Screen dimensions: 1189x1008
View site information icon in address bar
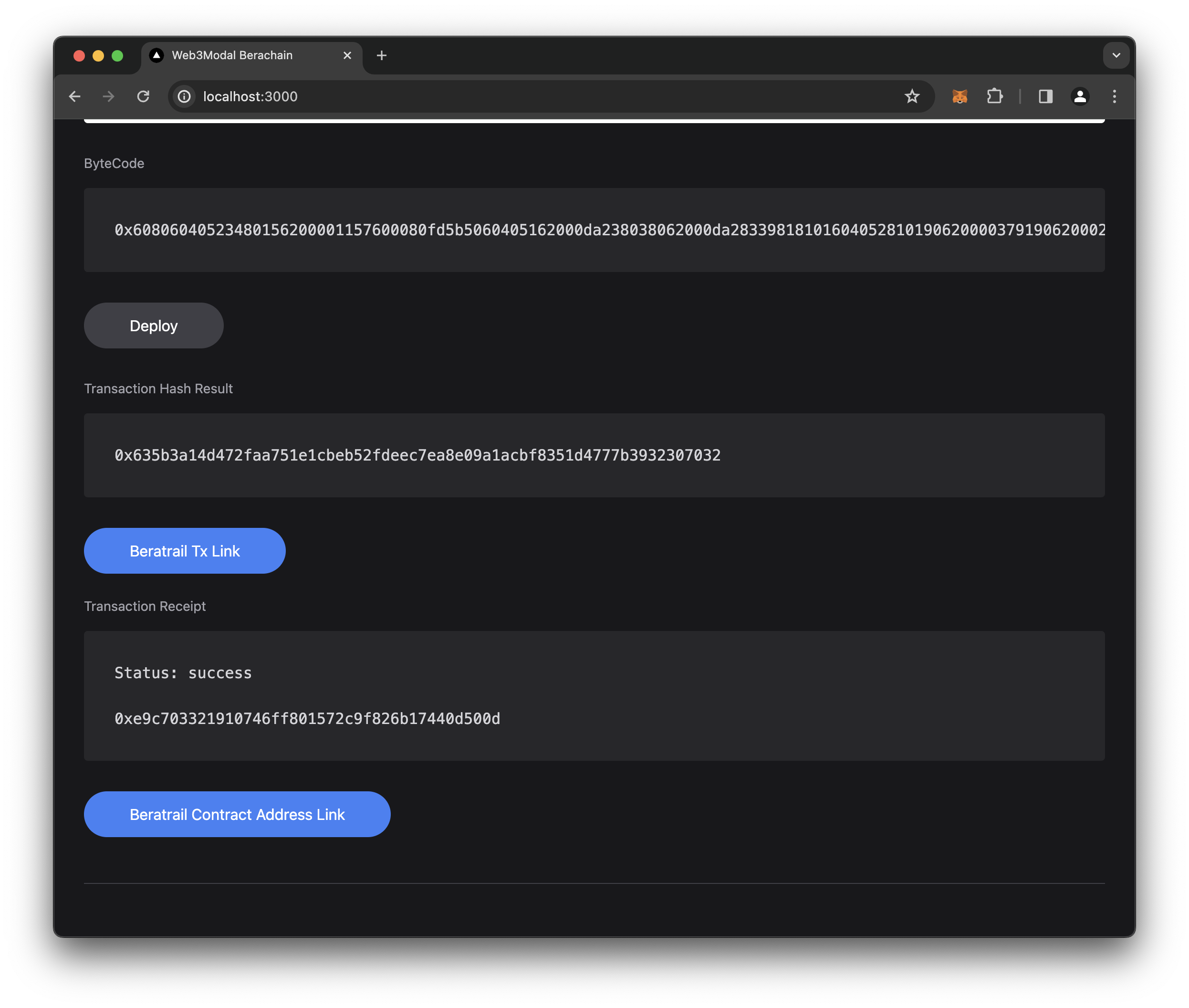click(x=185, y=96)
